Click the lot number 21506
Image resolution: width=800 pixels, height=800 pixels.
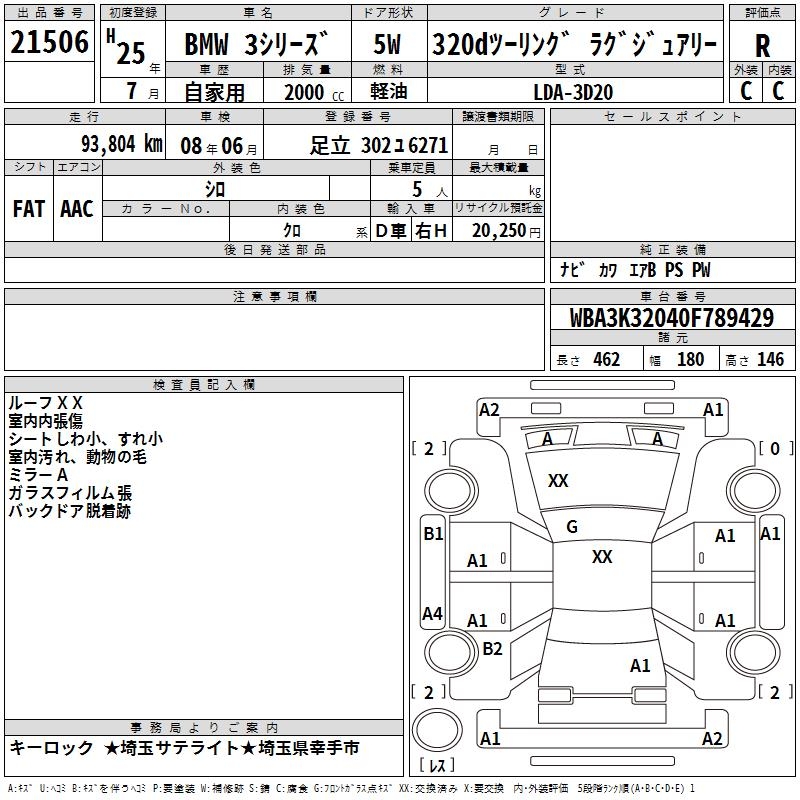[50, 43]
